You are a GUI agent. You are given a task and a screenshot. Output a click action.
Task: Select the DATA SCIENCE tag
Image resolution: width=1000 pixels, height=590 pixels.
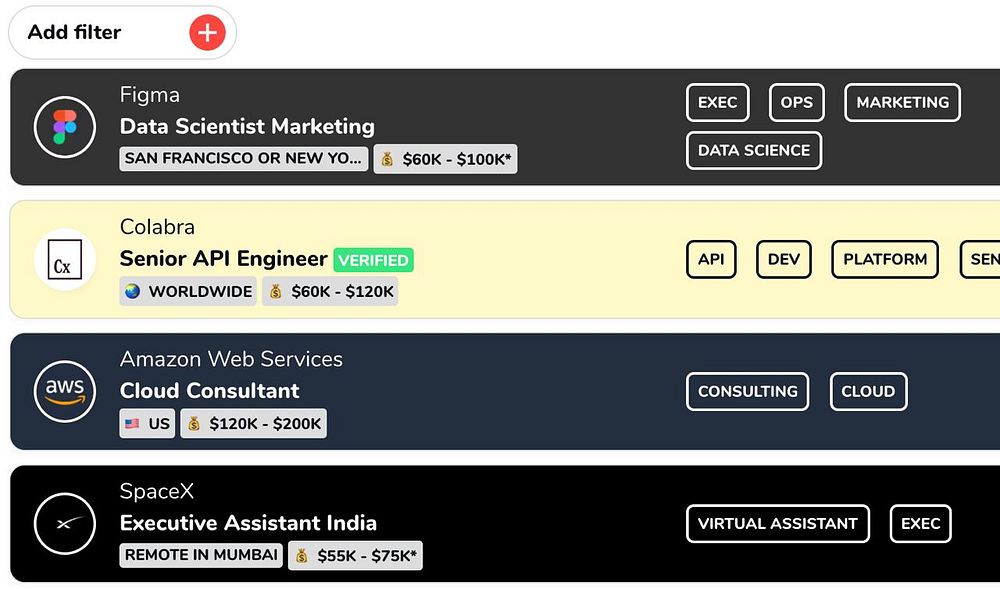(x=754, y=151)
